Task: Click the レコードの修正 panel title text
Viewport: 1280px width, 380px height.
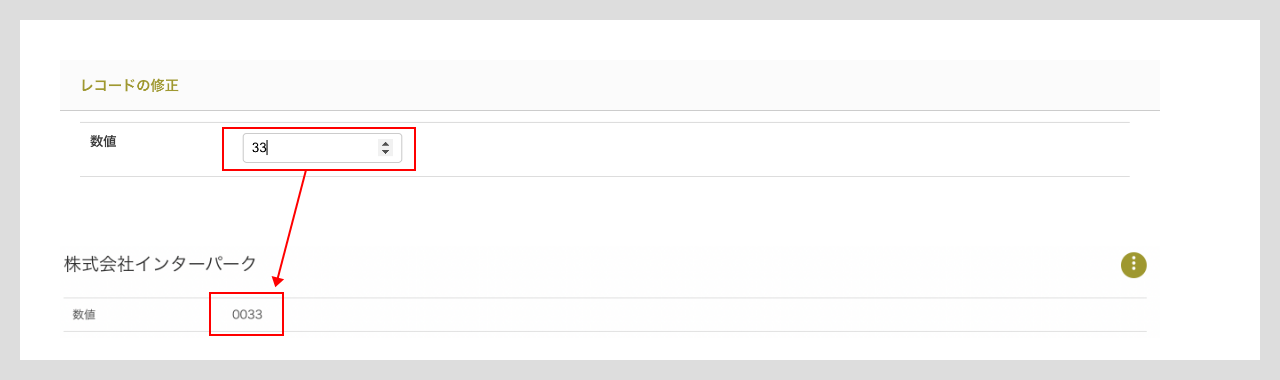Action: (x=129, y=85)
